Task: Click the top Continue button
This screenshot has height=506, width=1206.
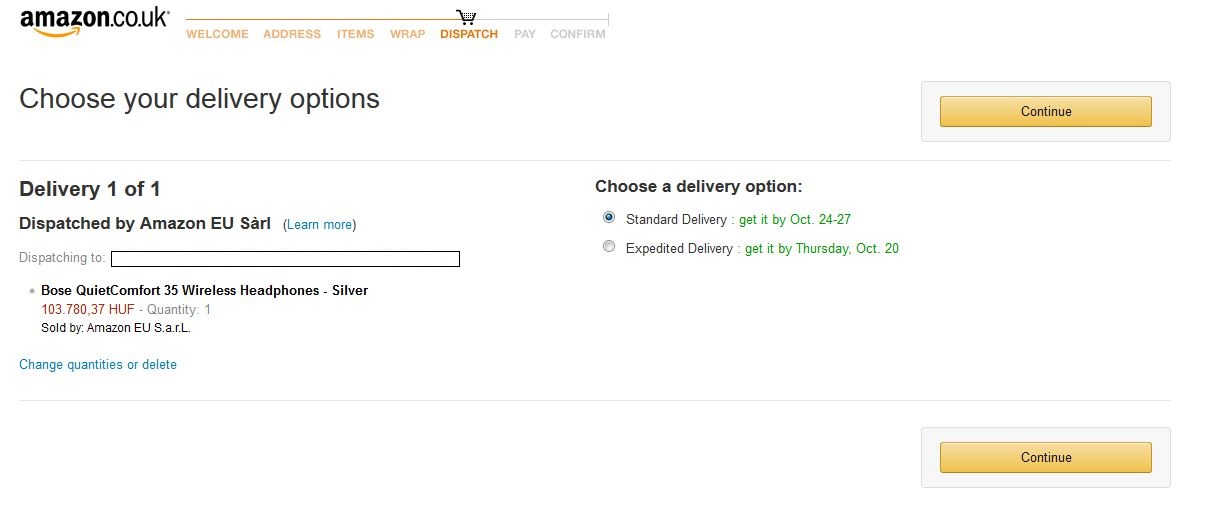Action: pos(1045,111)
